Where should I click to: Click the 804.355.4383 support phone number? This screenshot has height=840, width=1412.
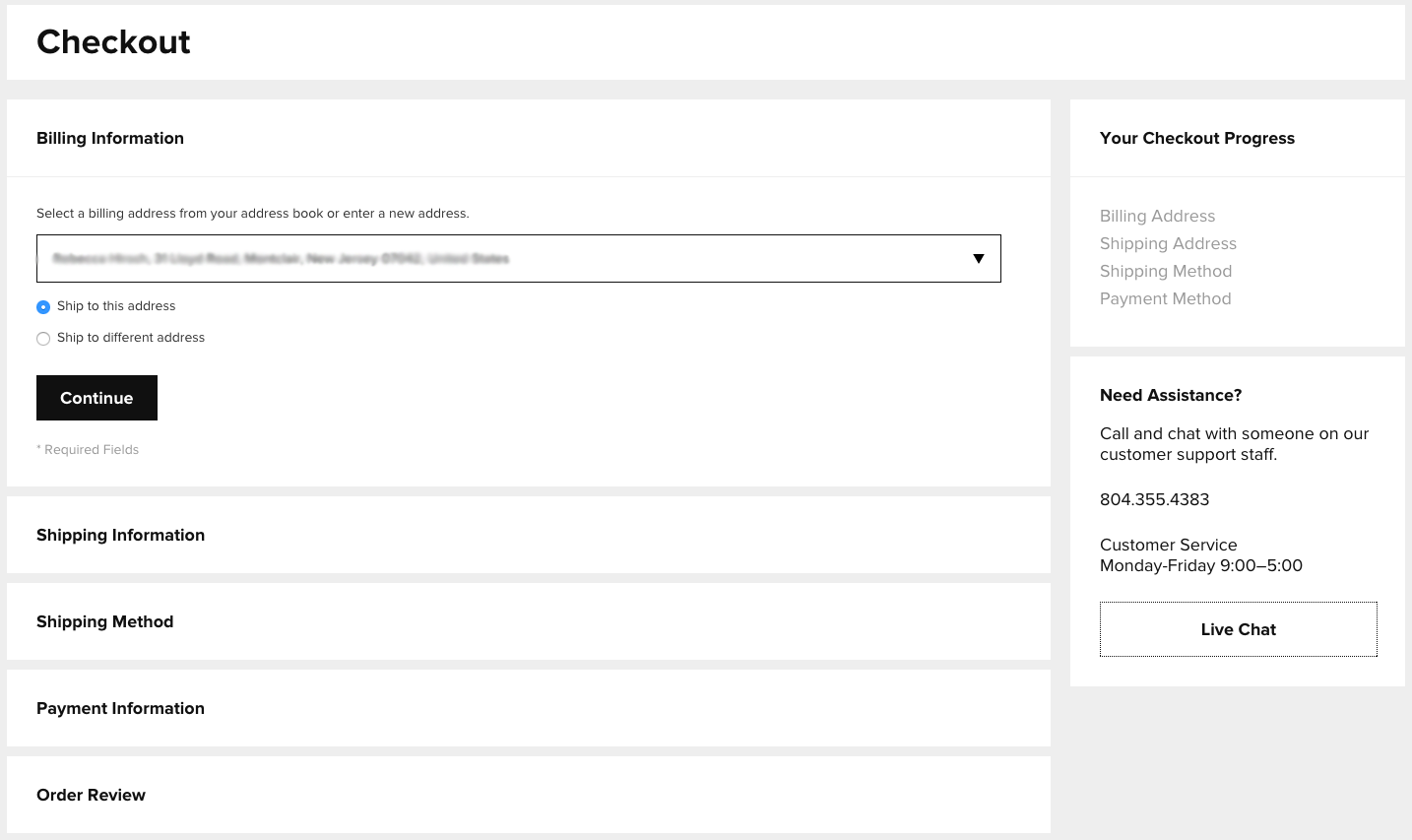coord(1154,499)
